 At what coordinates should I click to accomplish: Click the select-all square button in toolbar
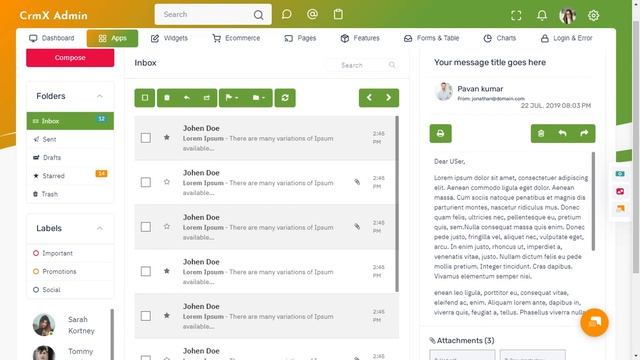click(x=145, y=98)
